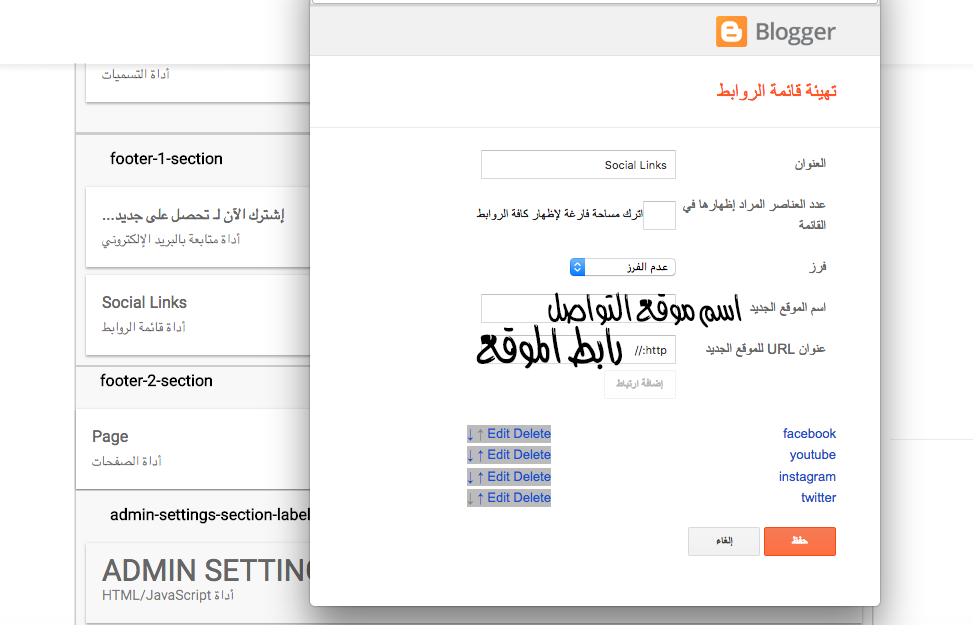Click the title field containing Social Links
The height and width of the screenshot is (625, 973).
tap(578, 164)
